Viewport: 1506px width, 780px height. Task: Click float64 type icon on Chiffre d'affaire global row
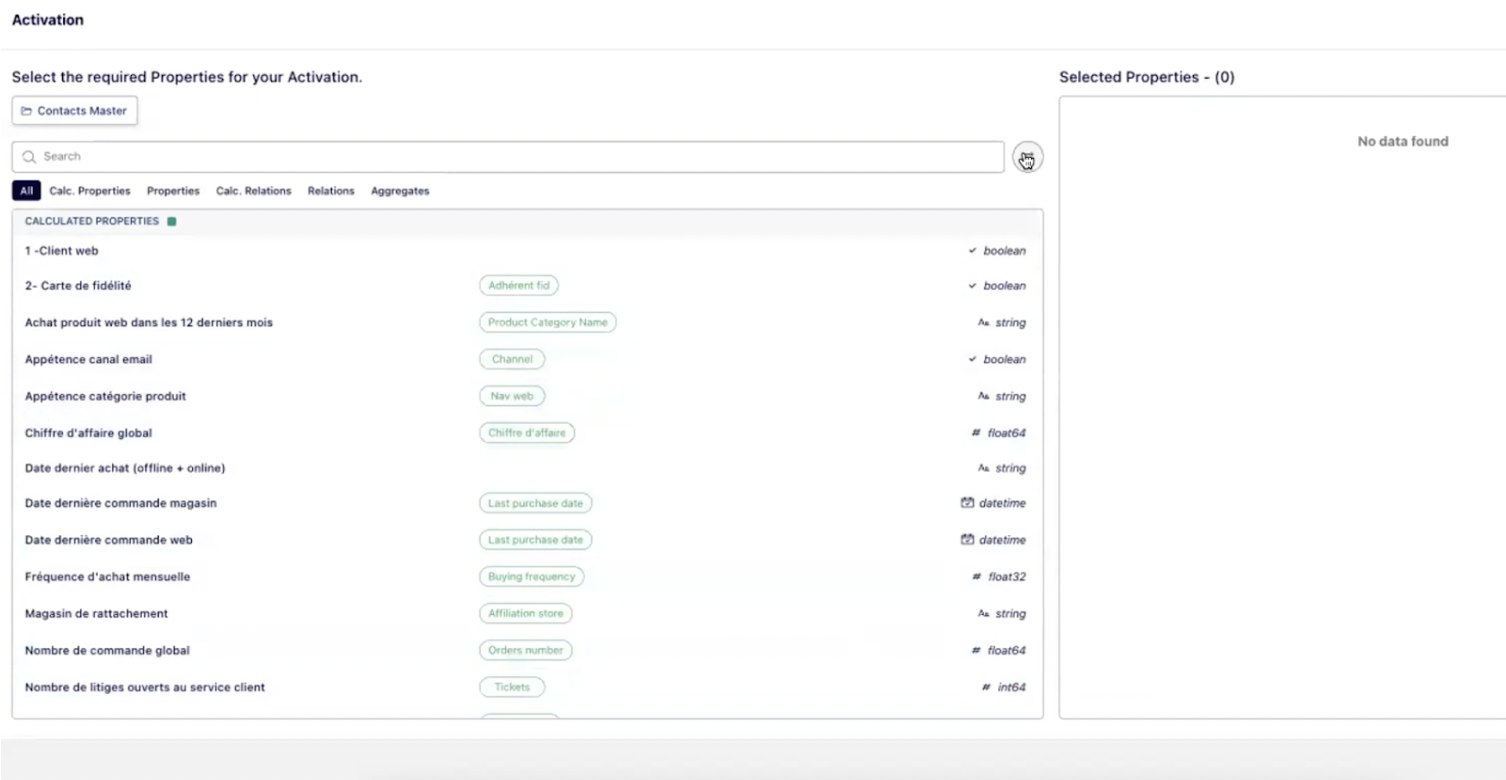pyautogui.click(x=976, y=433)
